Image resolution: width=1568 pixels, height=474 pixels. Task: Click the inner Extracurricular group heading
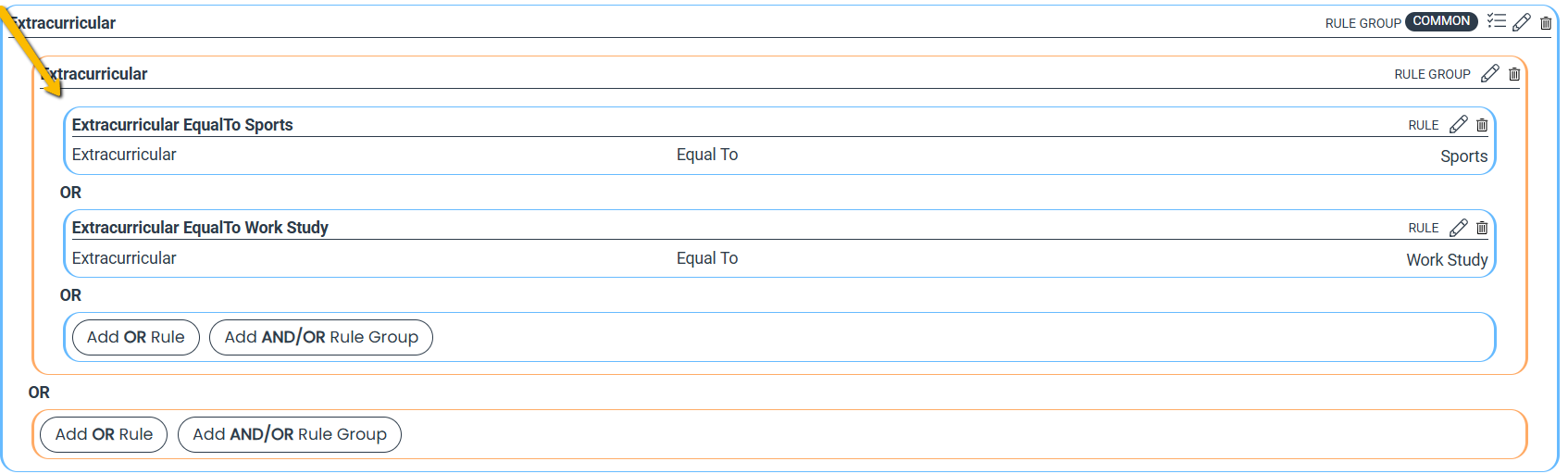coord(94,74)
